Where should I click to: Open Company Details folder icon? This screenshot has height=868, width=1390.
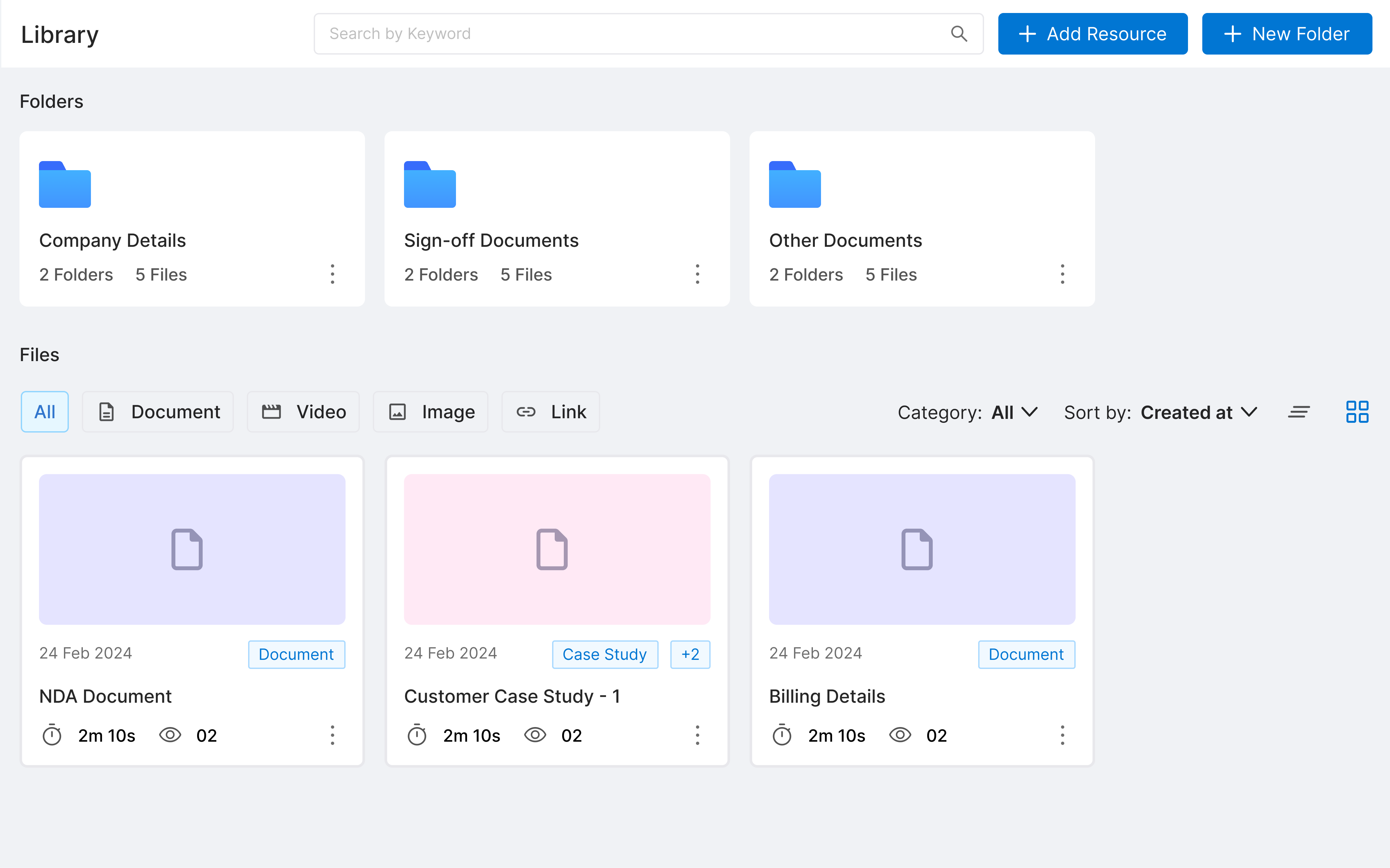65,184
